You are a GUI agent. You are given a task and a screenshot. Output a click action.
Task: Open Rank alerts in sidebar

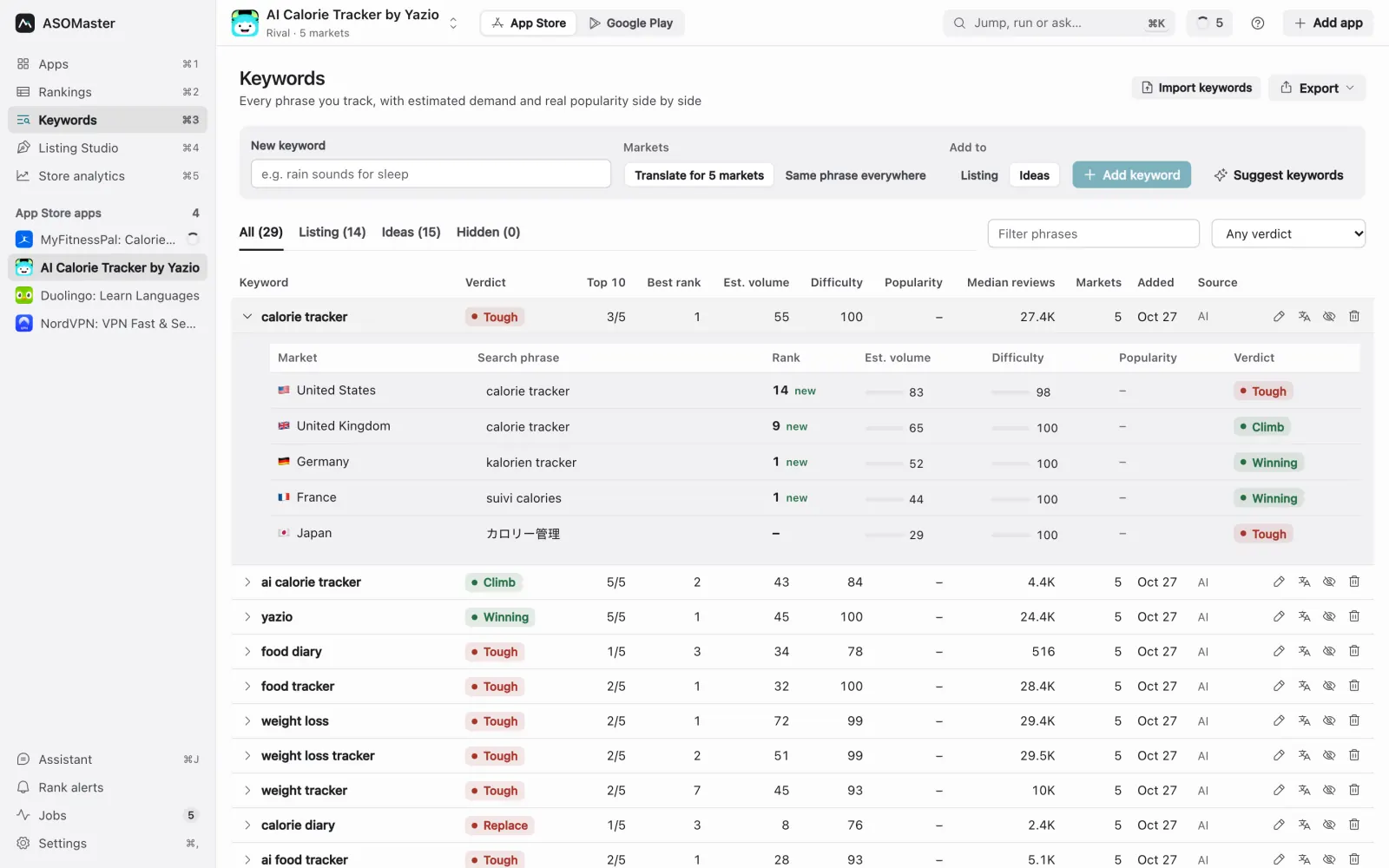click(x=108, y=787)
